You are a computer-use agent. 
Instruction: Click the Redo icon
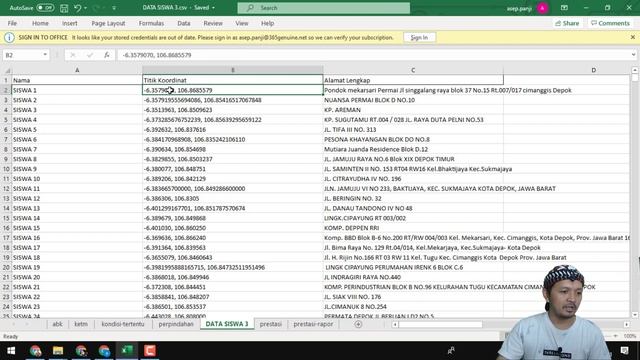97,8
